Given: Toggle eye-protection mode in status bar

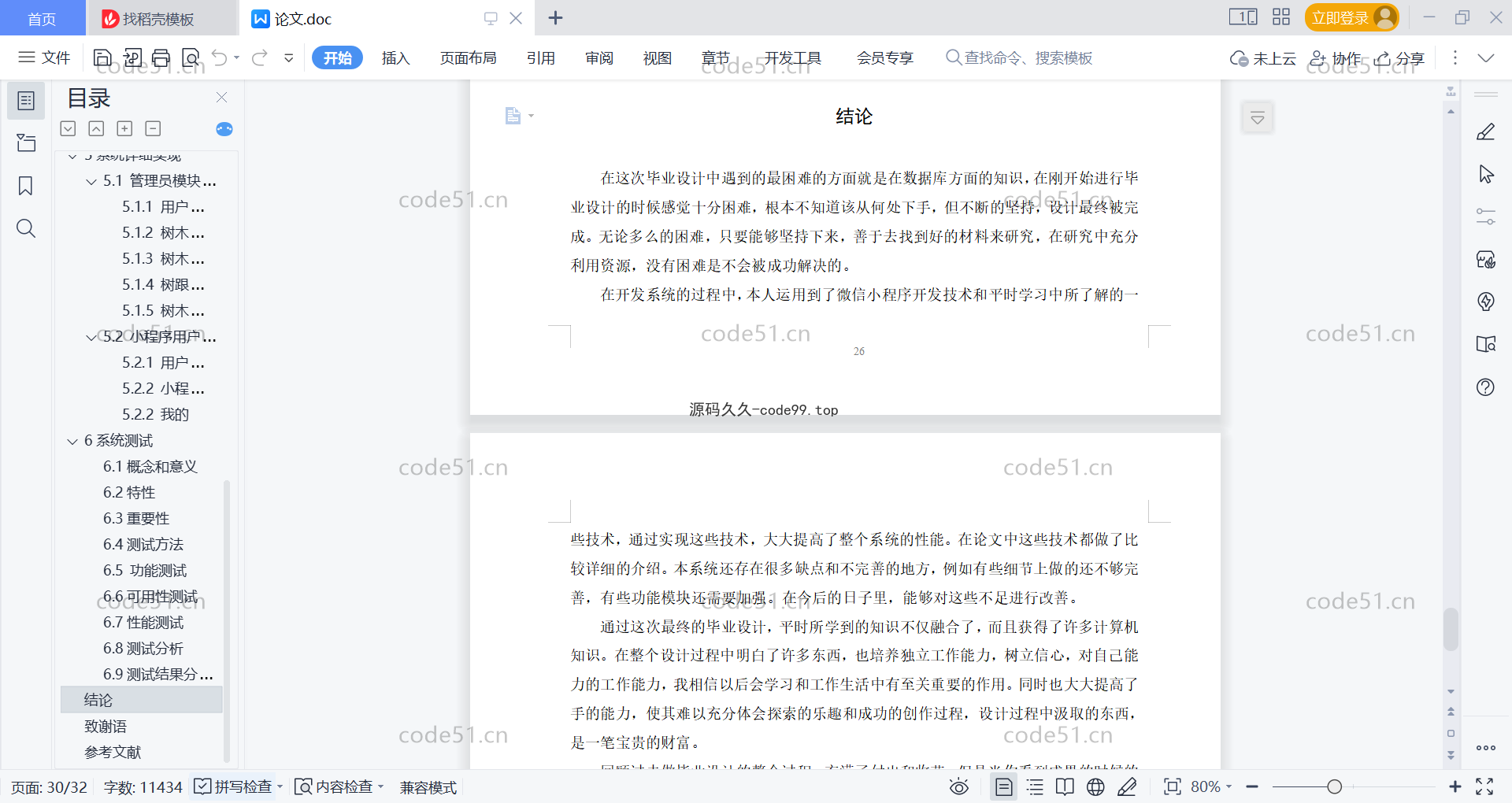Looking at the screenshot, I should pos(958,786).
